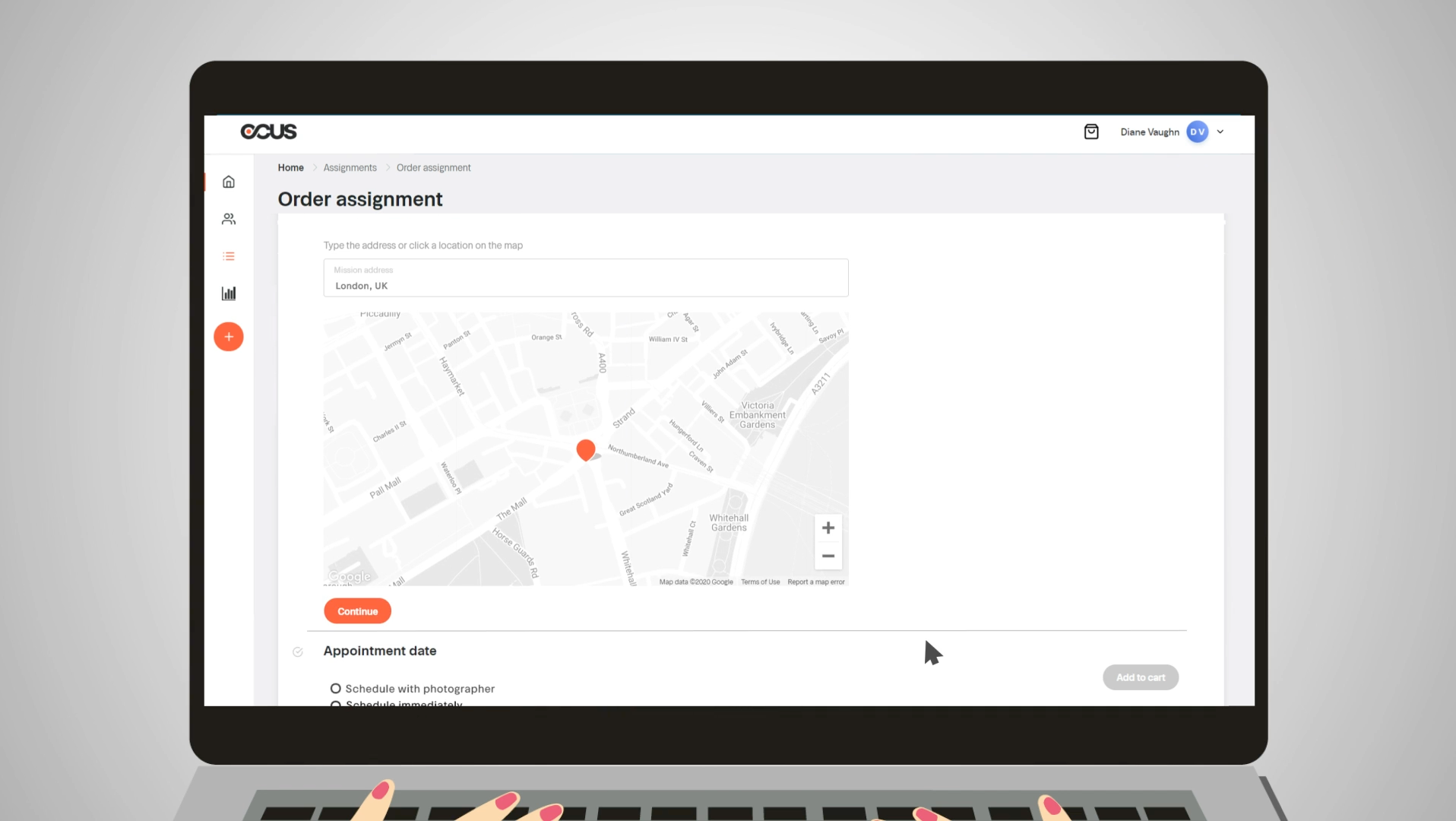
Task: Go to Home breadcrumb
Action: [x=290, y=168]
